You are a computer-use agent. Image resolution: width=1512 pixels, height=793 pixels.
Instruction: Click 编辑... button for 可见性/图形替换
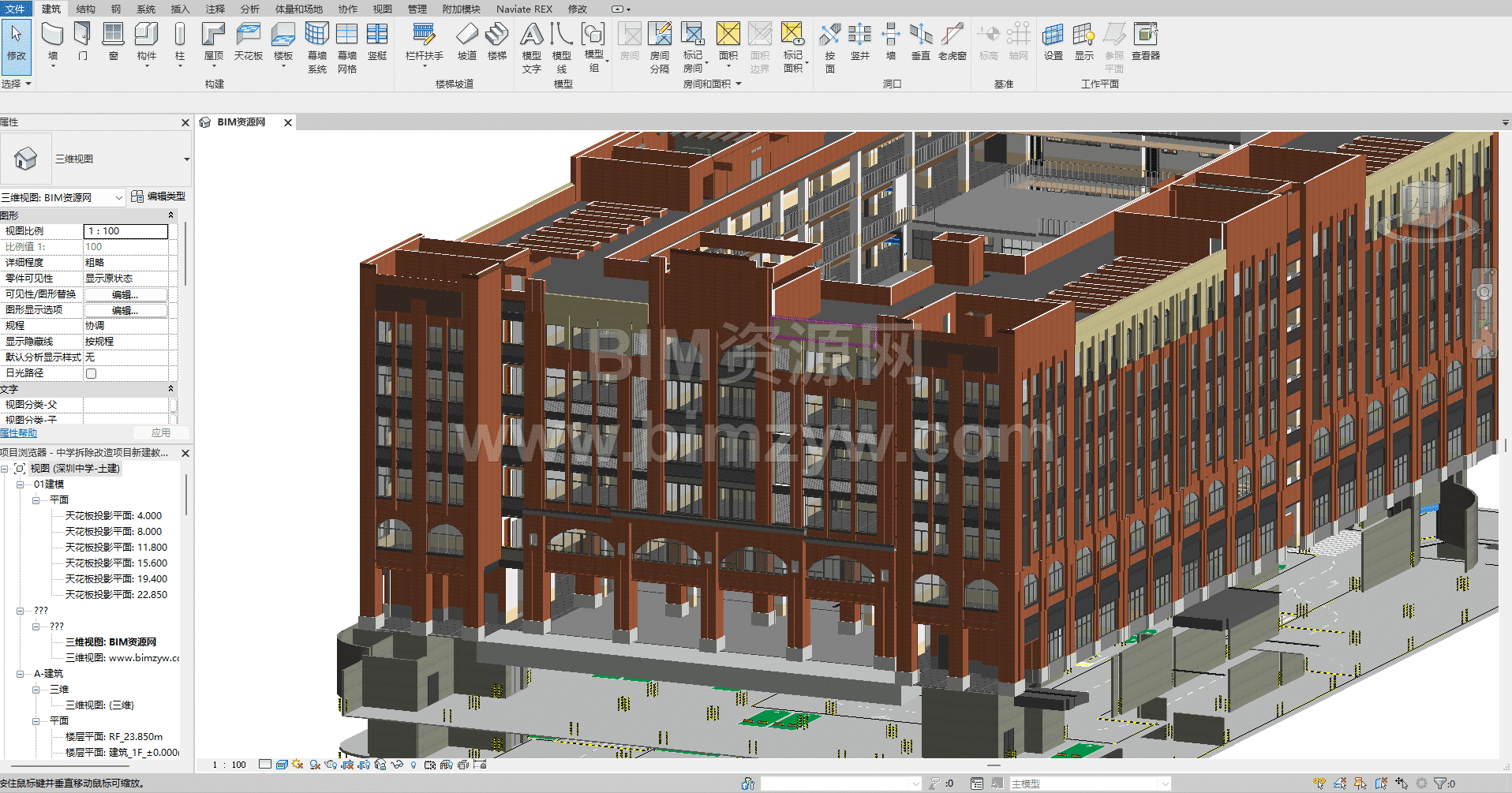coord(125,294)
